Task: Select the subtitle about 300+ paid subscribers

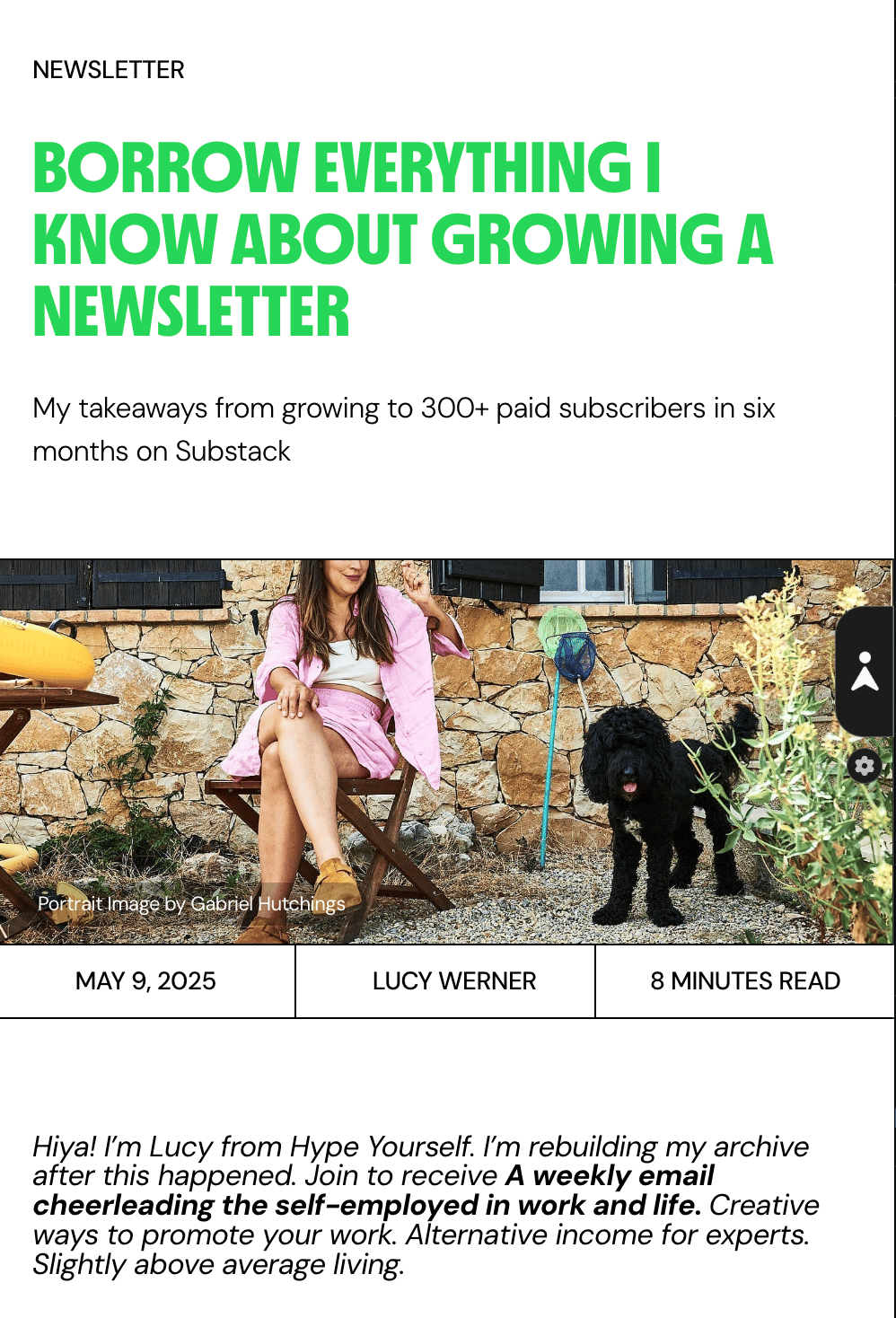Action: (x=404, y=429)
